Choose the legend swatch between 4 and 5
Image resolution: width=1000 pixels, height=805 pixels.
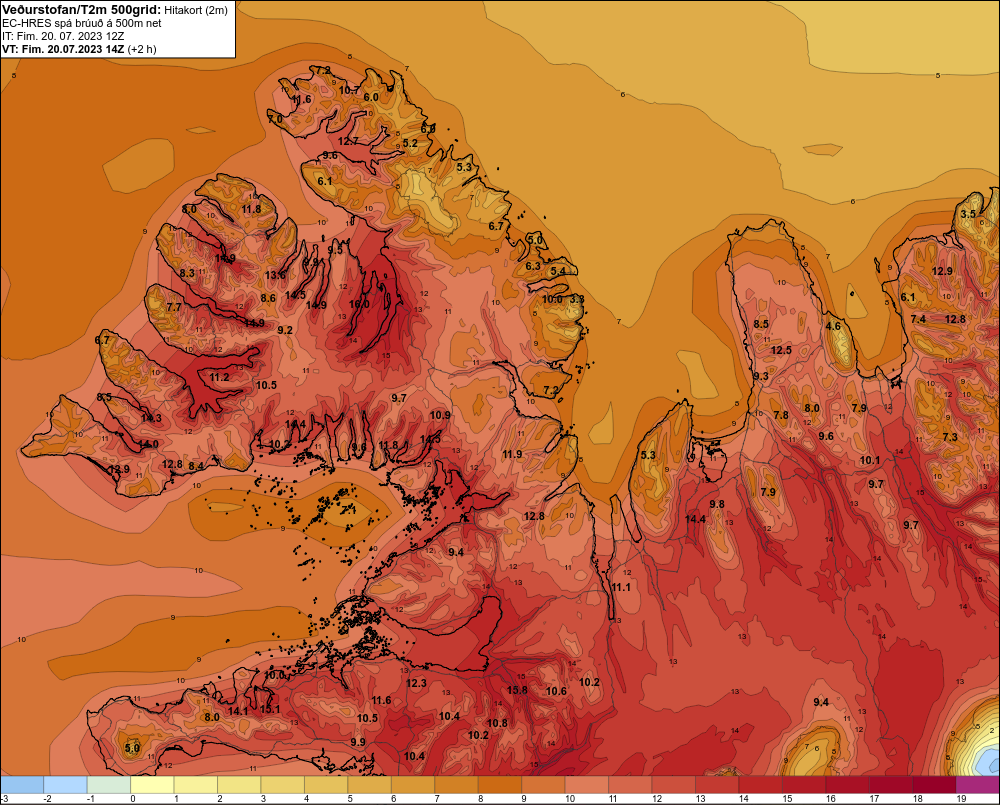click(326, 785)
